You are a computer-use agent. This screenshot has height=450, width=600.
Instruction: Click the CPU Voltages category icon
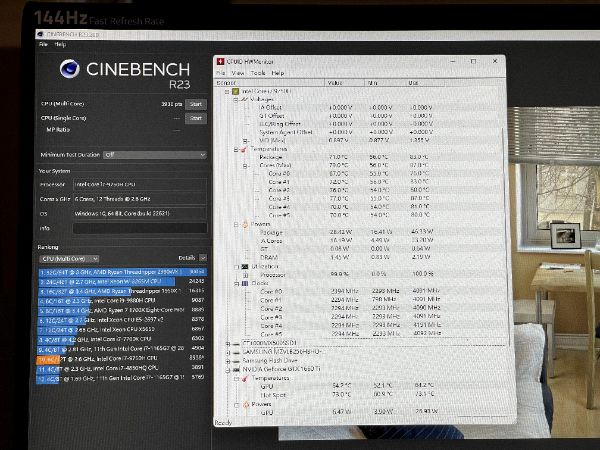[x=243, y=99]
